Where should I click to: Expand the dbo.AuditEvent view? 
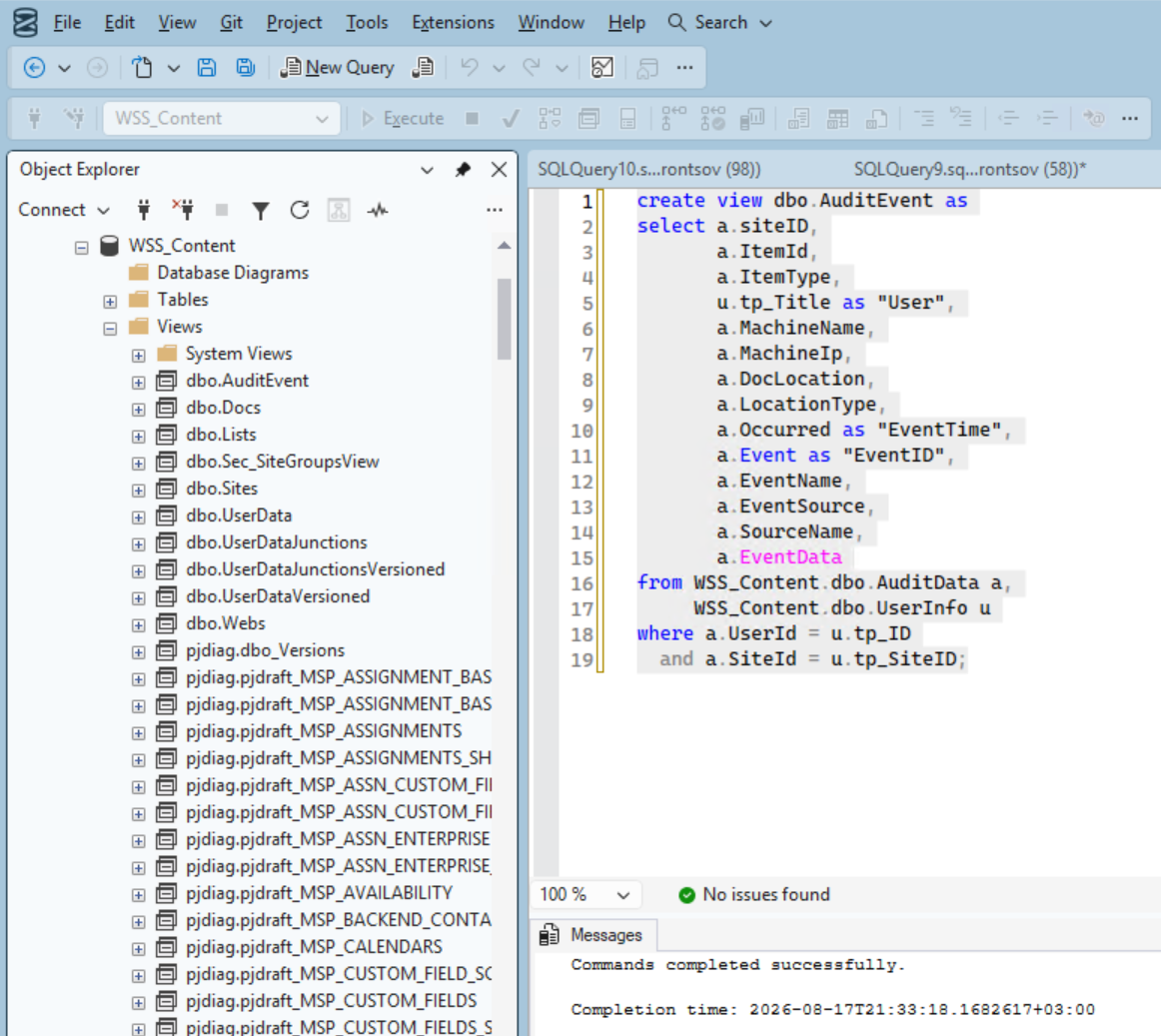(x=139, y=382)
